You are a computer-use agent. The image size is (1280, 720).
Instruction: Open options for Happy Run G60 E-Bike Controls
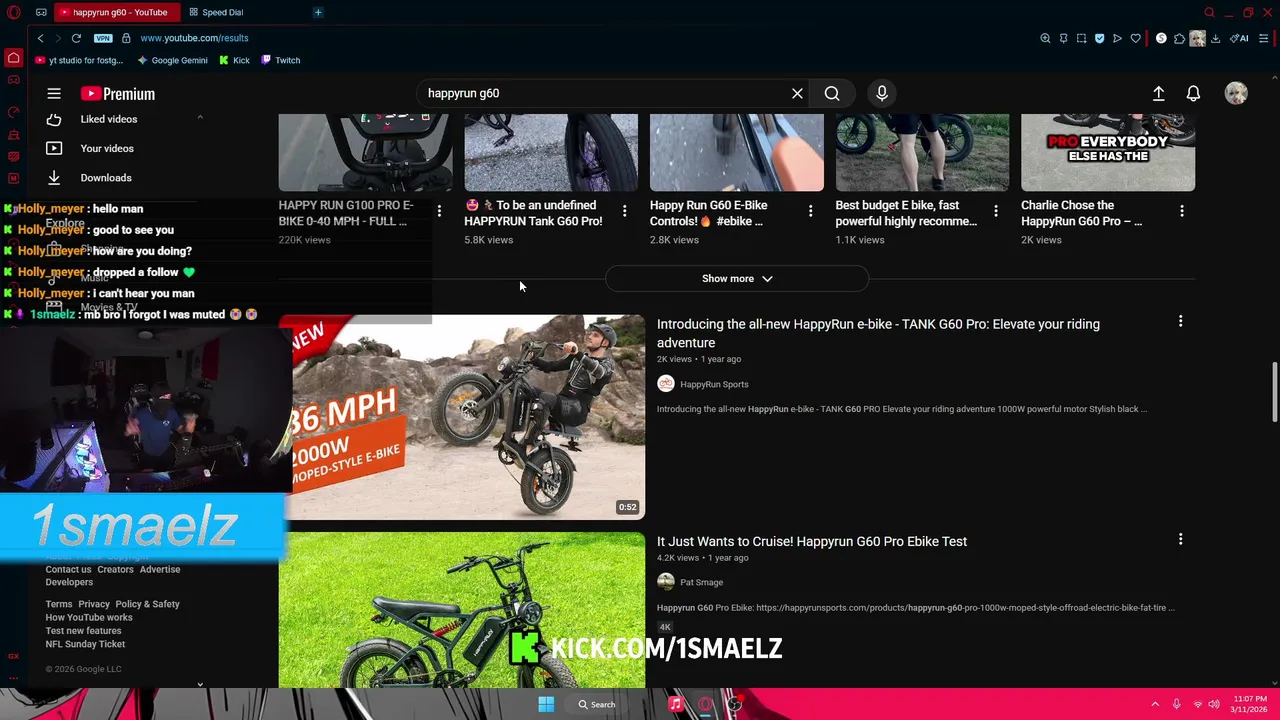tap(810, 211)
